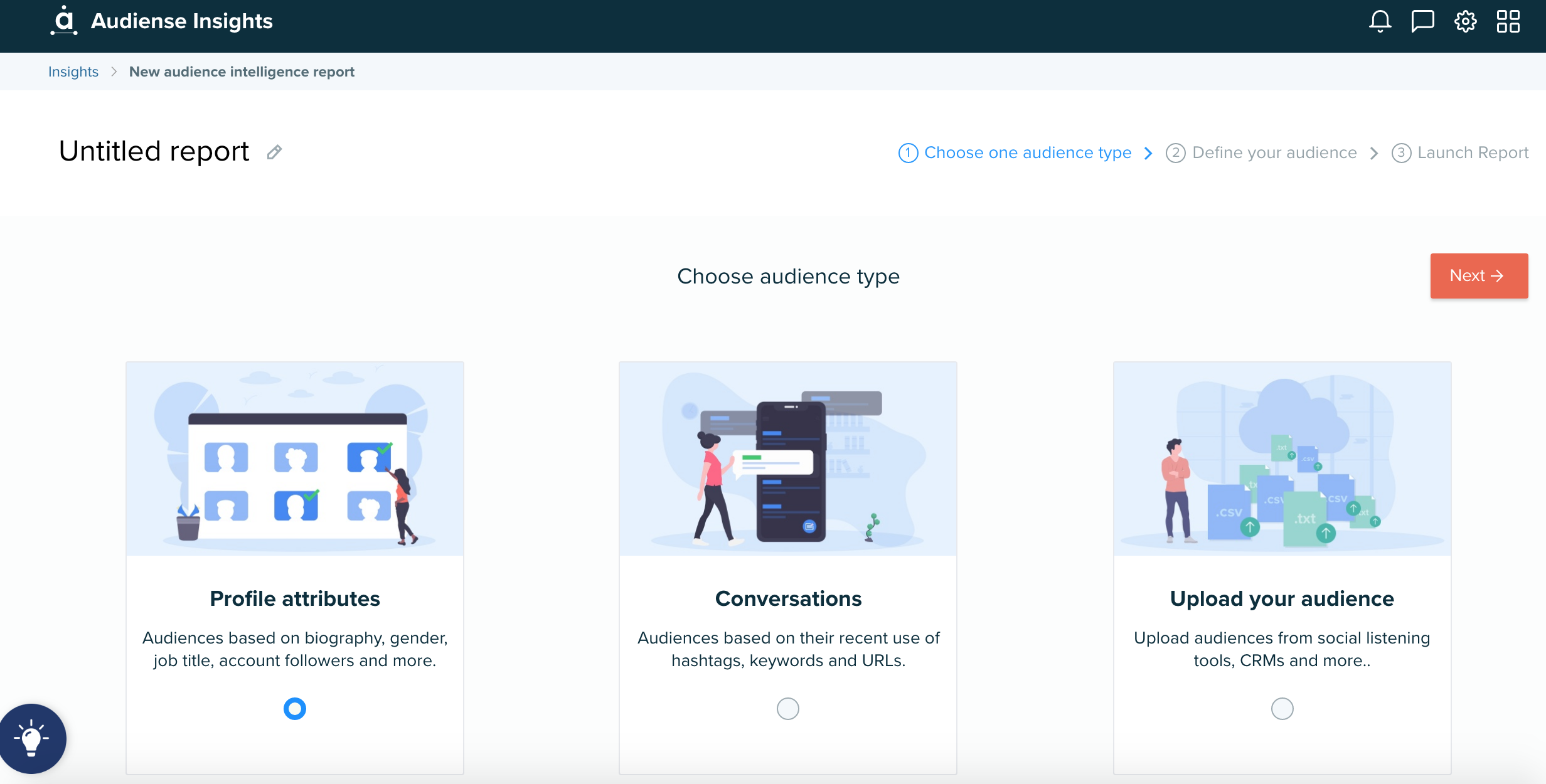
Task: Select the Upload your audience radio button
Action: click(1282, 709)
